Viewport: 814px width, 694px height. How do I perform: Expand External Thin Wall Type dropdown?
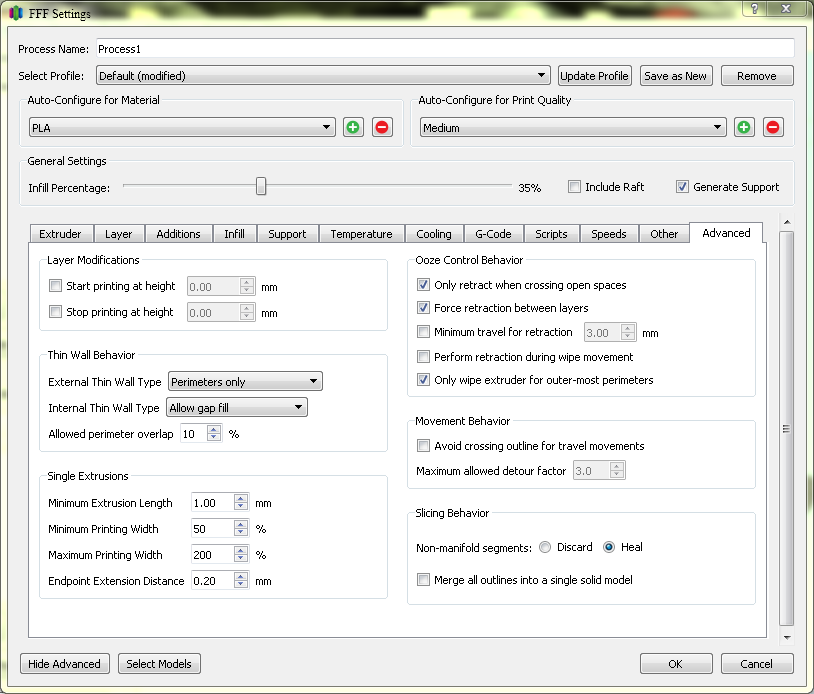[245, 382]
